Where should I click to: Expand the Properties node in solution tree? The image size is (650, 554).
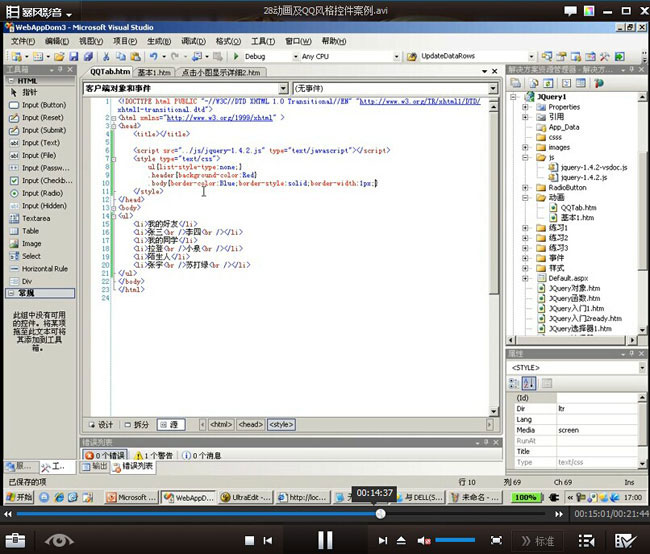[525, 107]
